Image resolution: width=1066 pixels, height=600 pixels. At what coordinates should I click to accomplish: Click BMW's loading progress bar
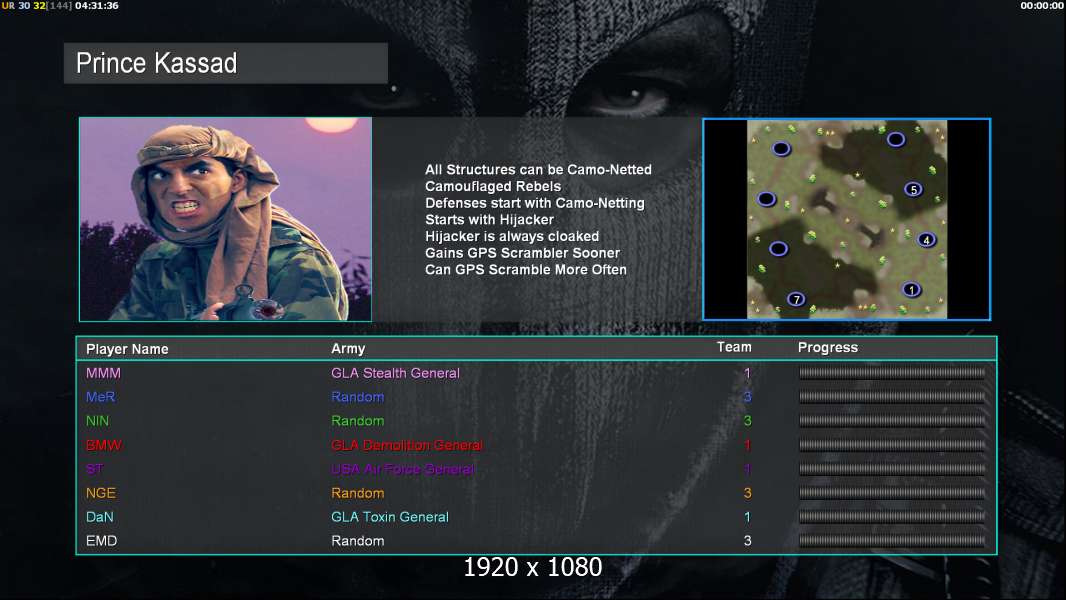892,445
